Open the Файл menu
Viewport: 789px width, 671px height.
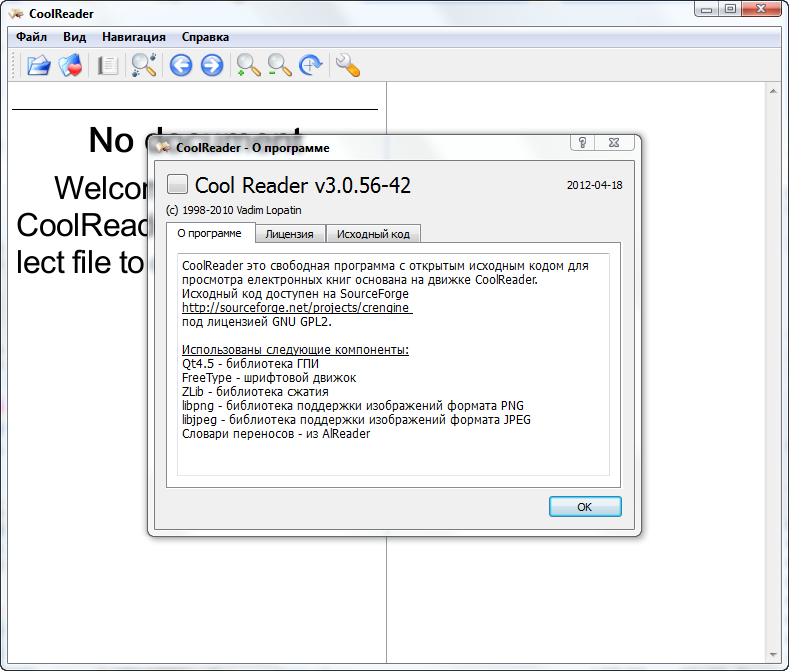point(31,37)
